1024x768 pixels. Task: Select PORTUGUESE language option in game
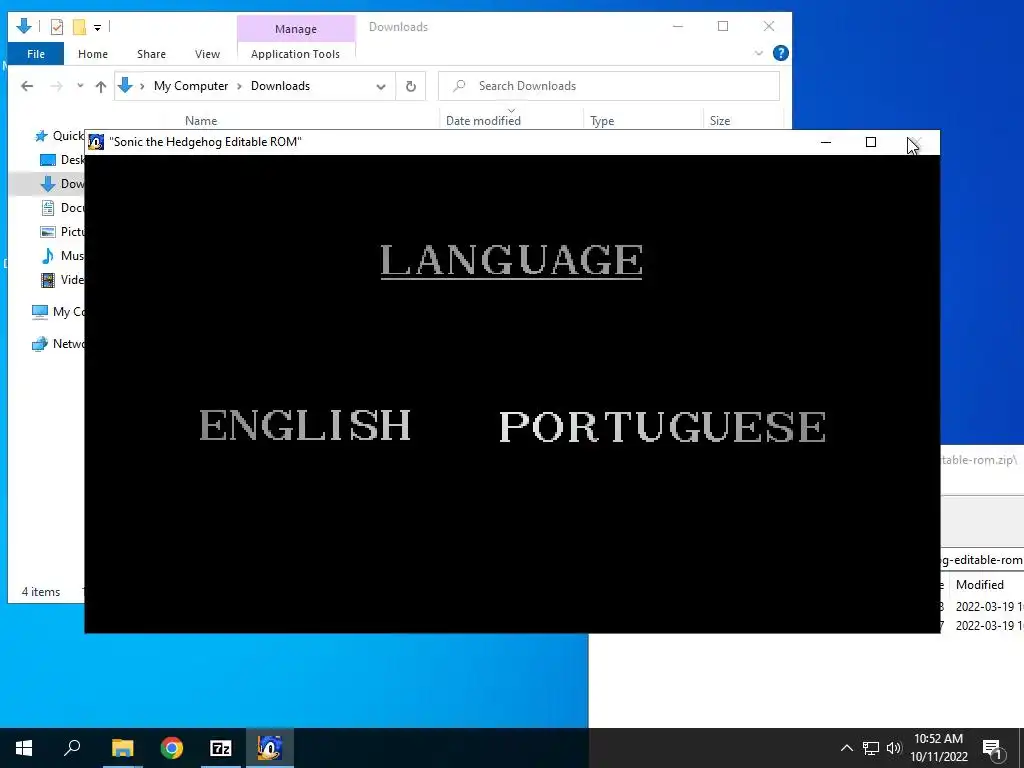(x=662, y=427)
